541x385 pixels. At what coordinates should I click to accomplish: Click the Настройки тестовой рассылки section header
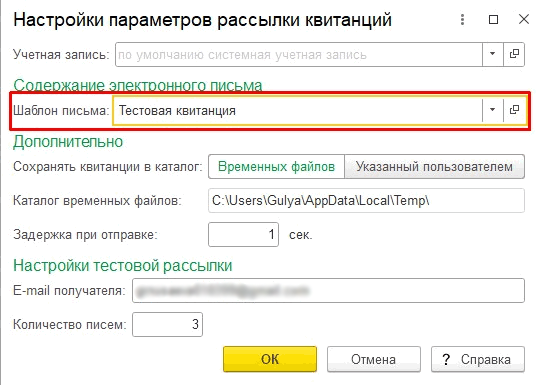(x=123, y=266)
